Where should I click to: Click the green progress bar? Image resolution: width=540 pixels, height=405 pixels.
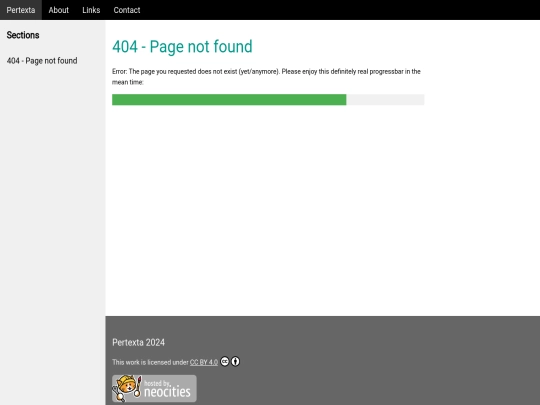(229, 100)
